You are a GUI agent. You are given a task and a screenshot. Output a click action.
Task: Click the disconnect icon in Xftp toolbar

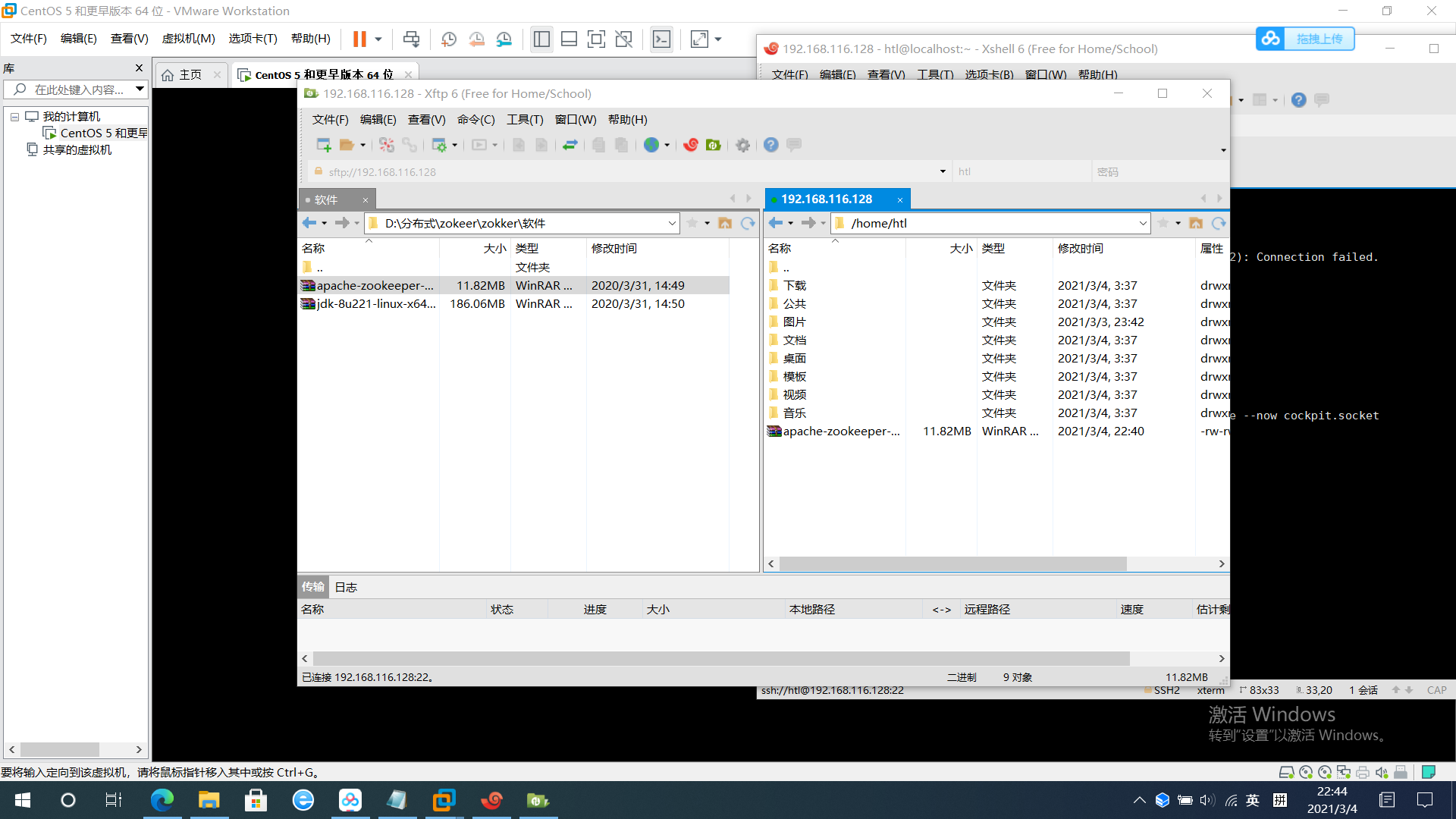pyautogui.click(x=387, y=145)
